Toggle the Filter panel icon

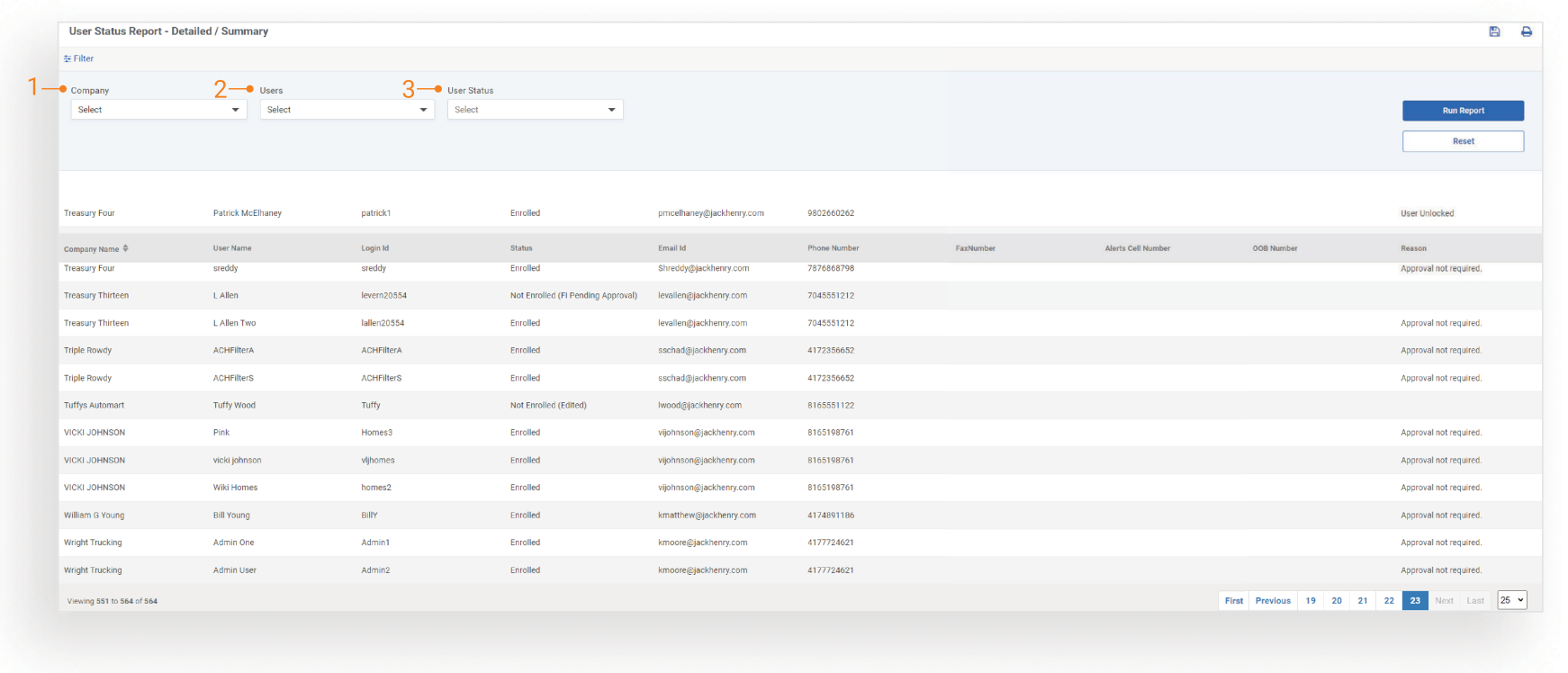(68, 59)
